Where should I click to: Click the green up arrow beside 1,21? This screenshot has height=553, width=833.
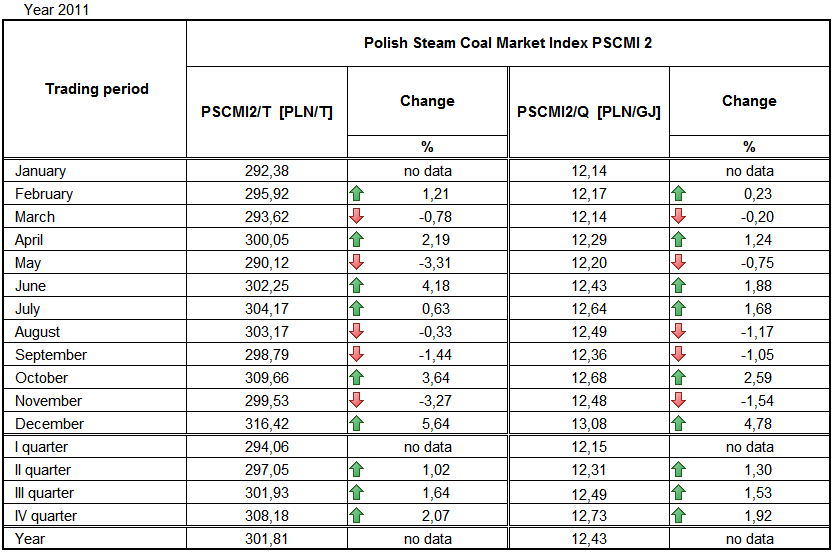(356, 194)
